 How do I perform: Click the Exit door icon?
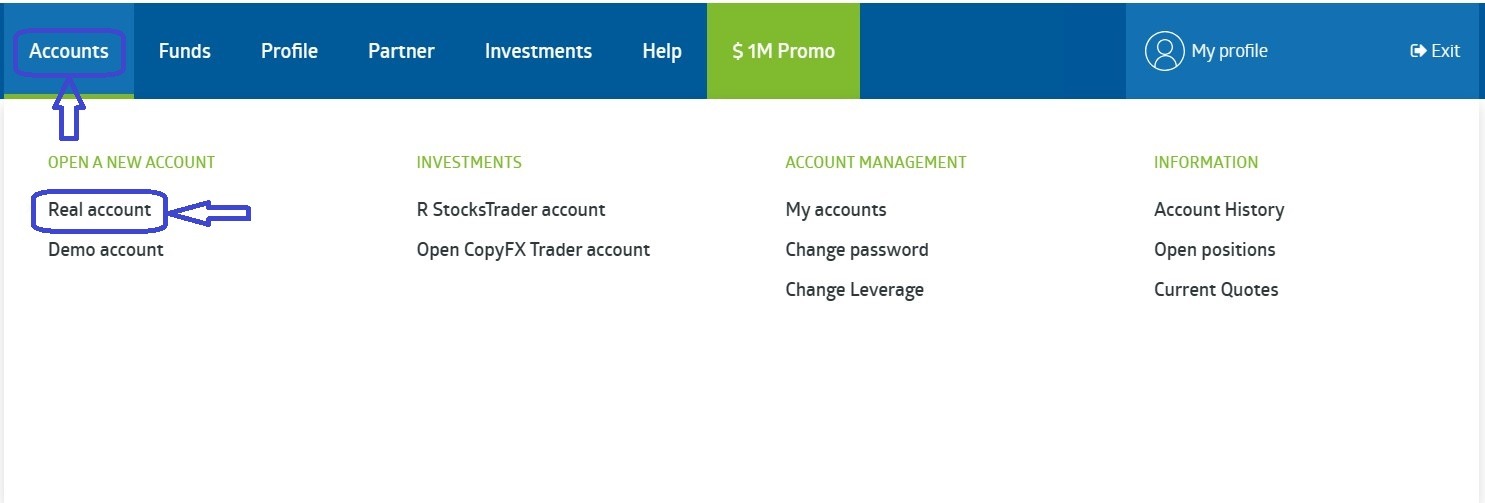[1417, 51]
